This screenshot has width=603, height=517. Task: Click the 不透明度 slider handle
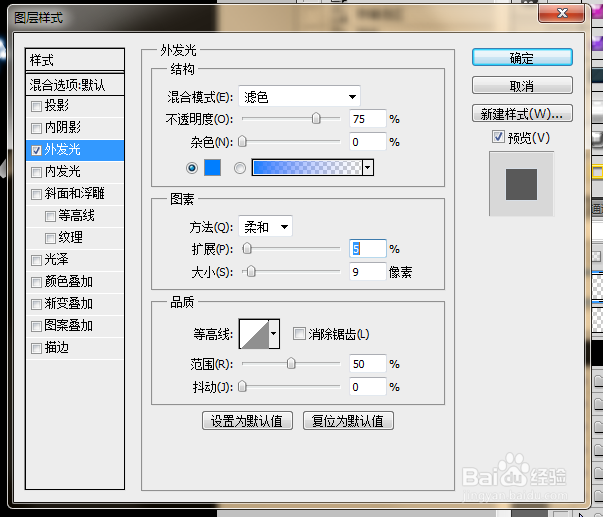pyautogui.click(x=316, y=118)
